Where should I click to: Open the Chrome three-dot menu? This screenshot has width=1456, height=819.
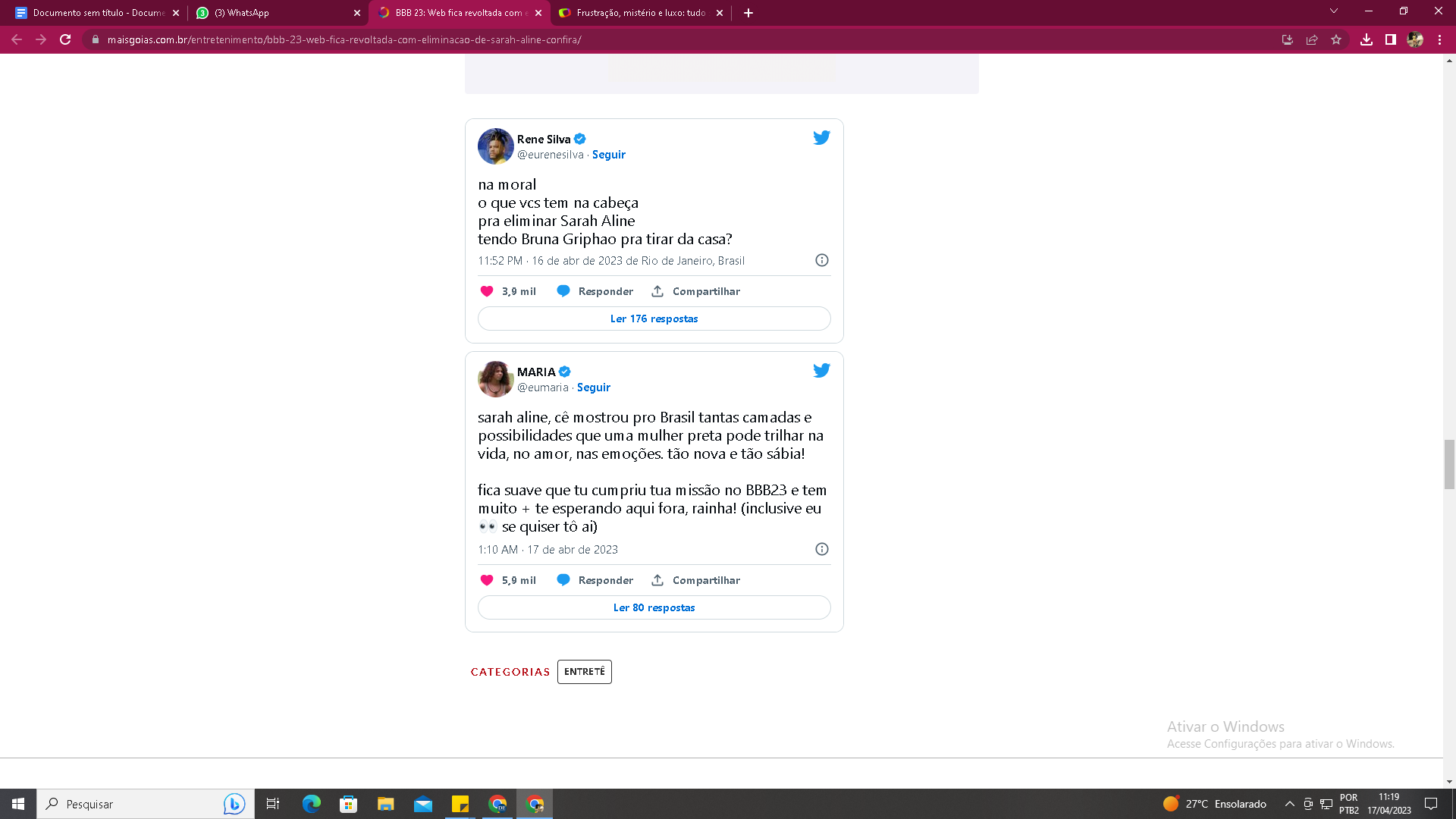[x=1439, y=39]
